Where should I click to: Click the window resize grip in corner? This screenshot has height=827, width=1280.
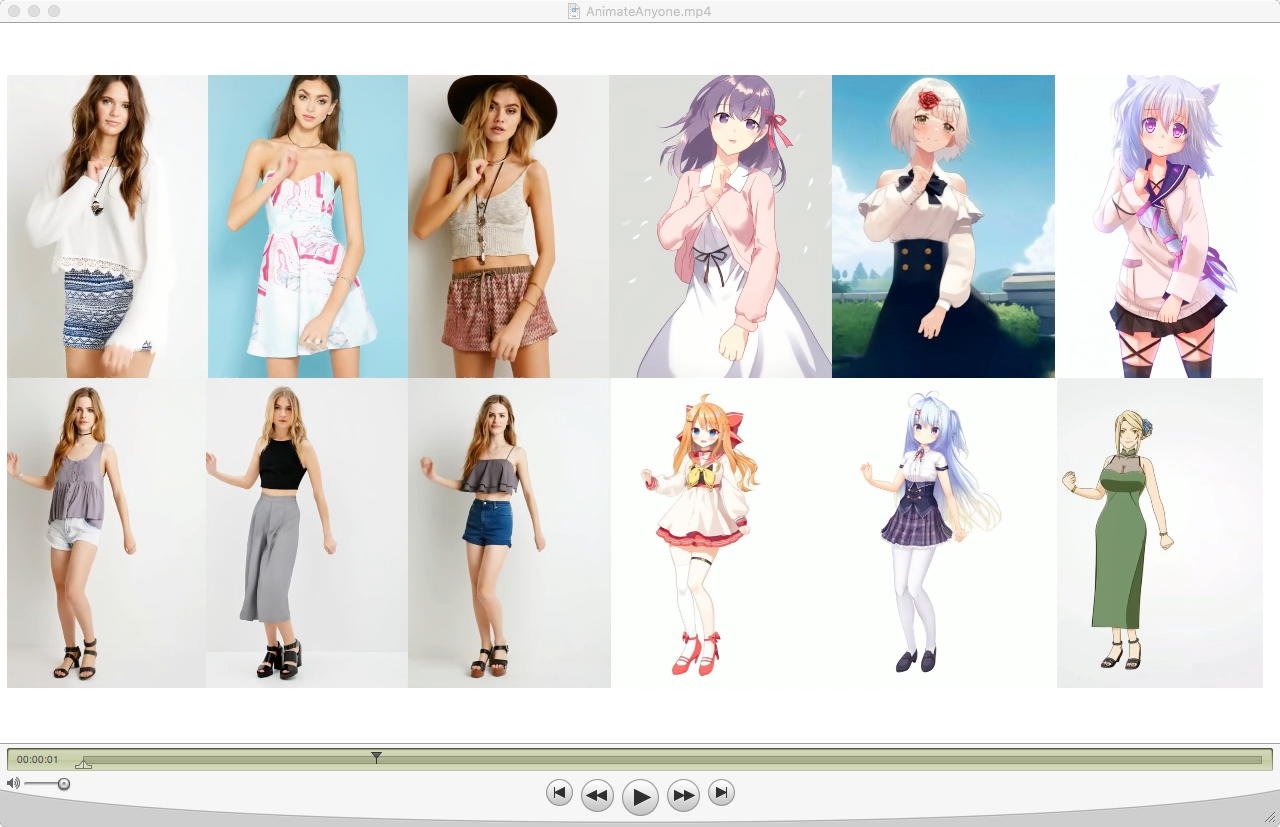click(1270, 817)
